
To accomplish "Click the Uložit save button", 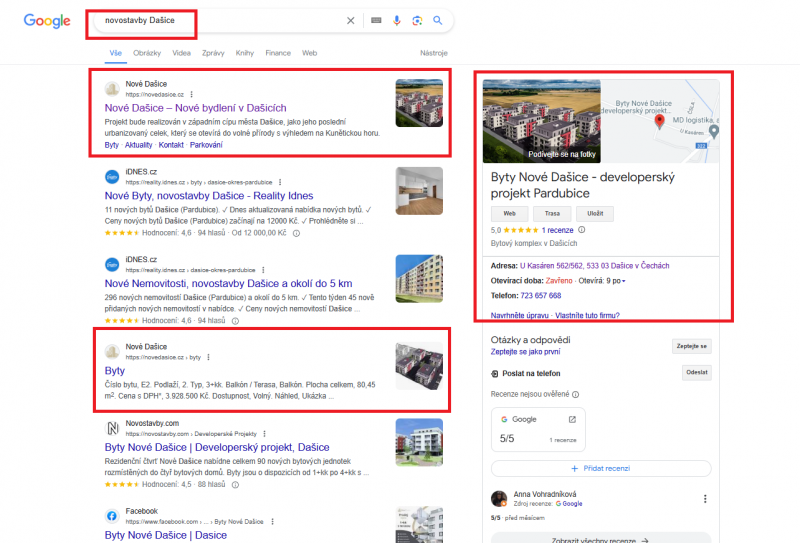I will [x=595, y=214].
